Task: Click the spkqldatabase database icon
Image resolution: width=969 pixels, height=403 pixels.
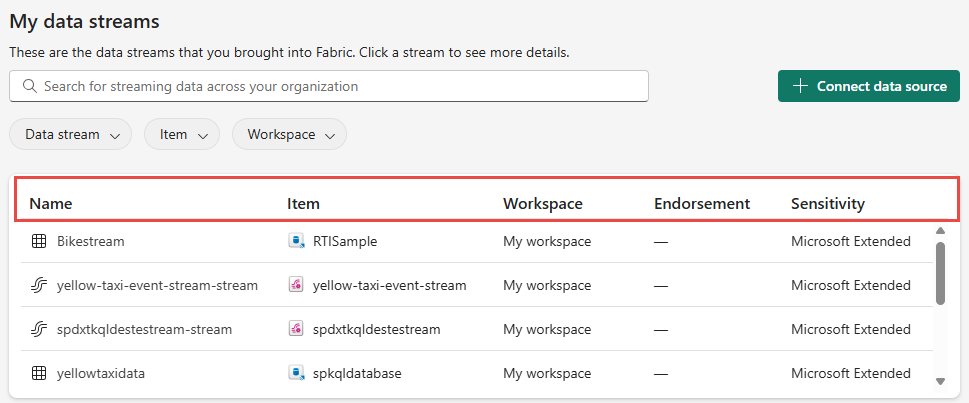Action: click(x=296, y=373)
